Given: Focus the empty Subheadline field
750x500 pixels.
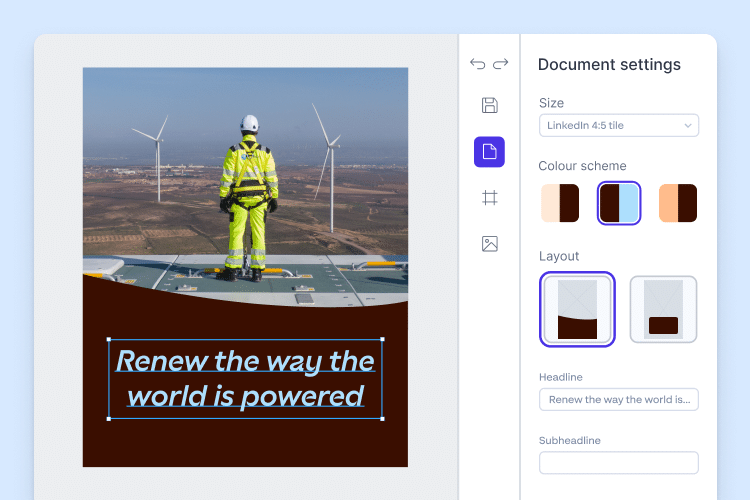Looking at the screenshot, I should (x=618, y=463).
